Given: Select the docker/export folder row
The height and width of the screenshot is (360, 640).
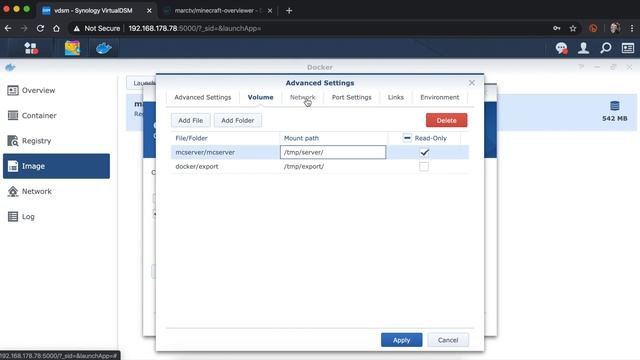Looking at the screenshot, I should point(320,167).
